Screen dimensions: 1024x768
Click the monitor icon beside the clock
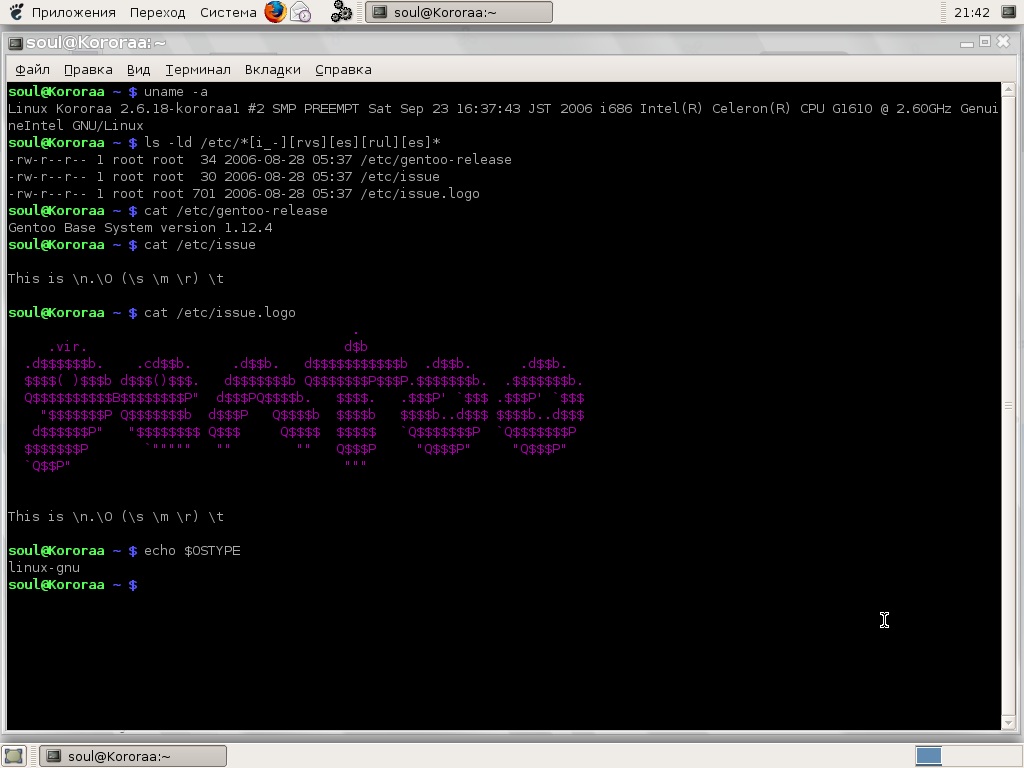[1008, 12]
